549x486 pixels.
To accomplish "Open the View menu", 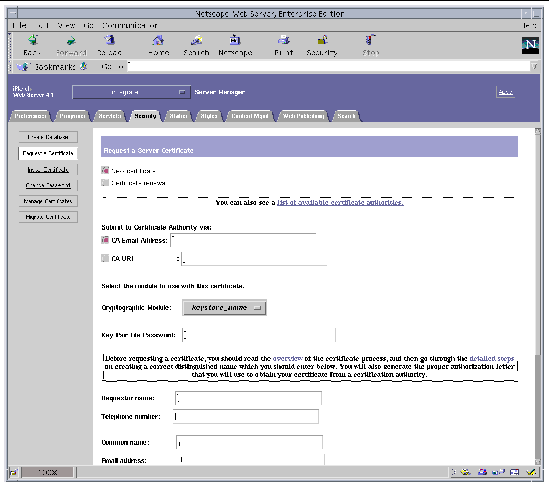I will pos(66,25).
